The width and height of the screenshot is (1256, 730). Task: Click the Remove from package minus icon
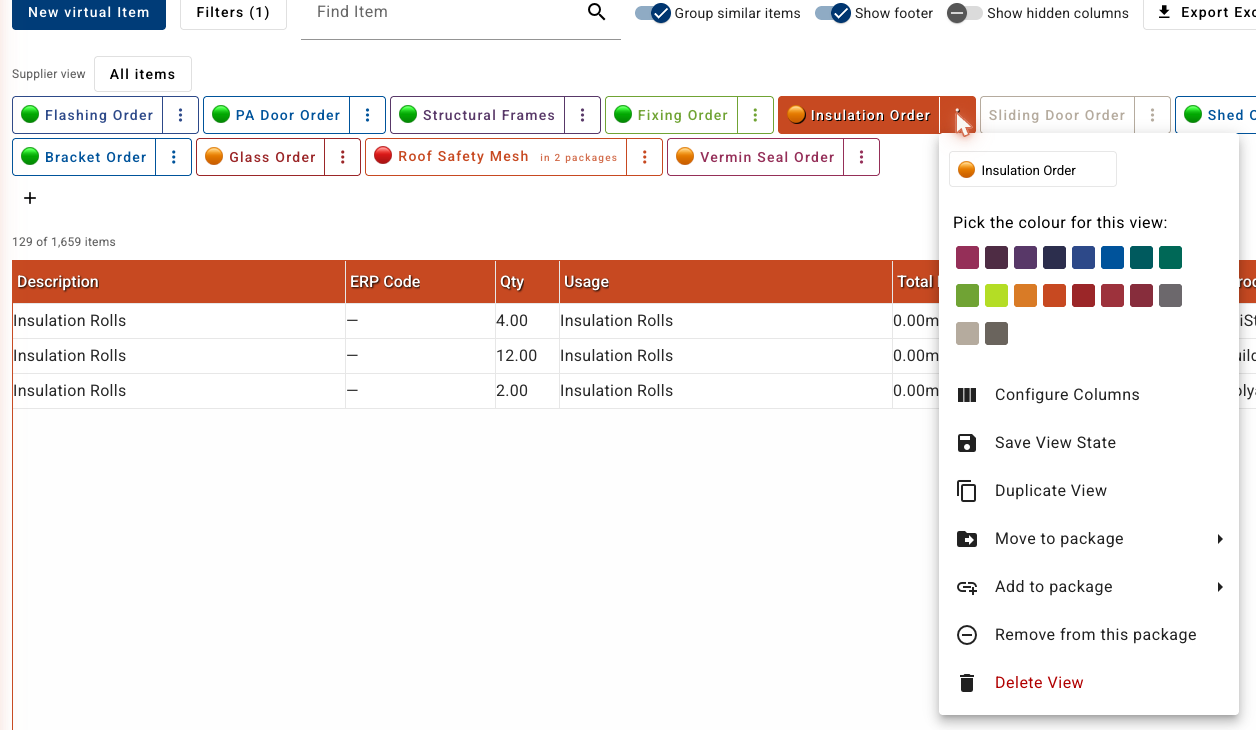[967, 635]
